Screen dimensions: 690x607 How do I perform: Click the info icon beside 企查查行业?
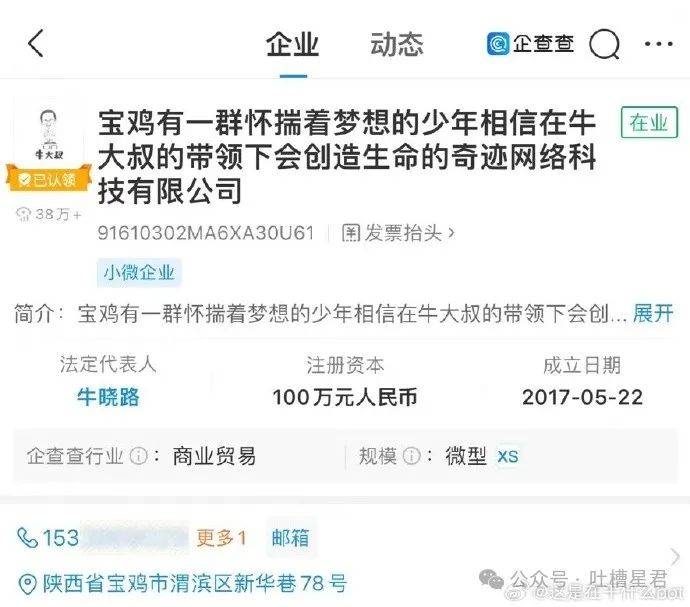pyautogui.click(x=138, y=456)
